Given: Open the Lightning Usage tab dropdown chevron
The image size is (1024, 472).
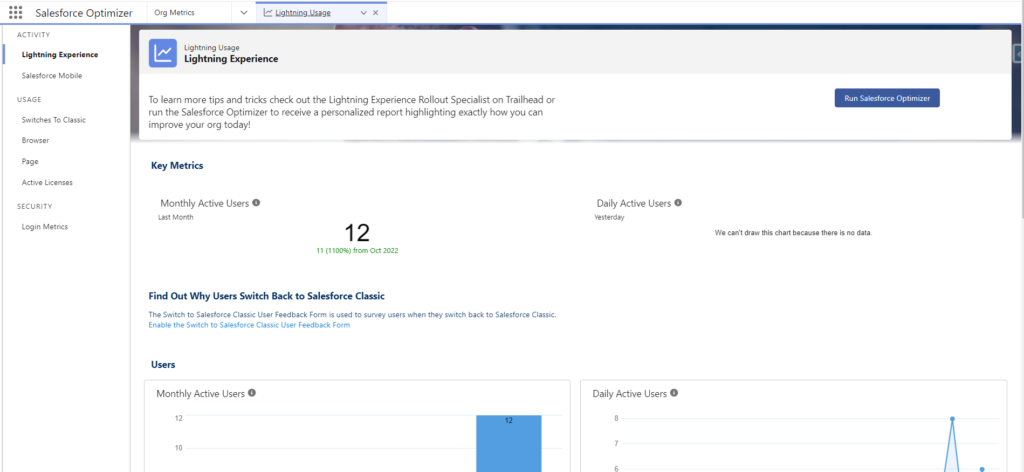Looking at the screenshot, I should (x=364, y=12).
